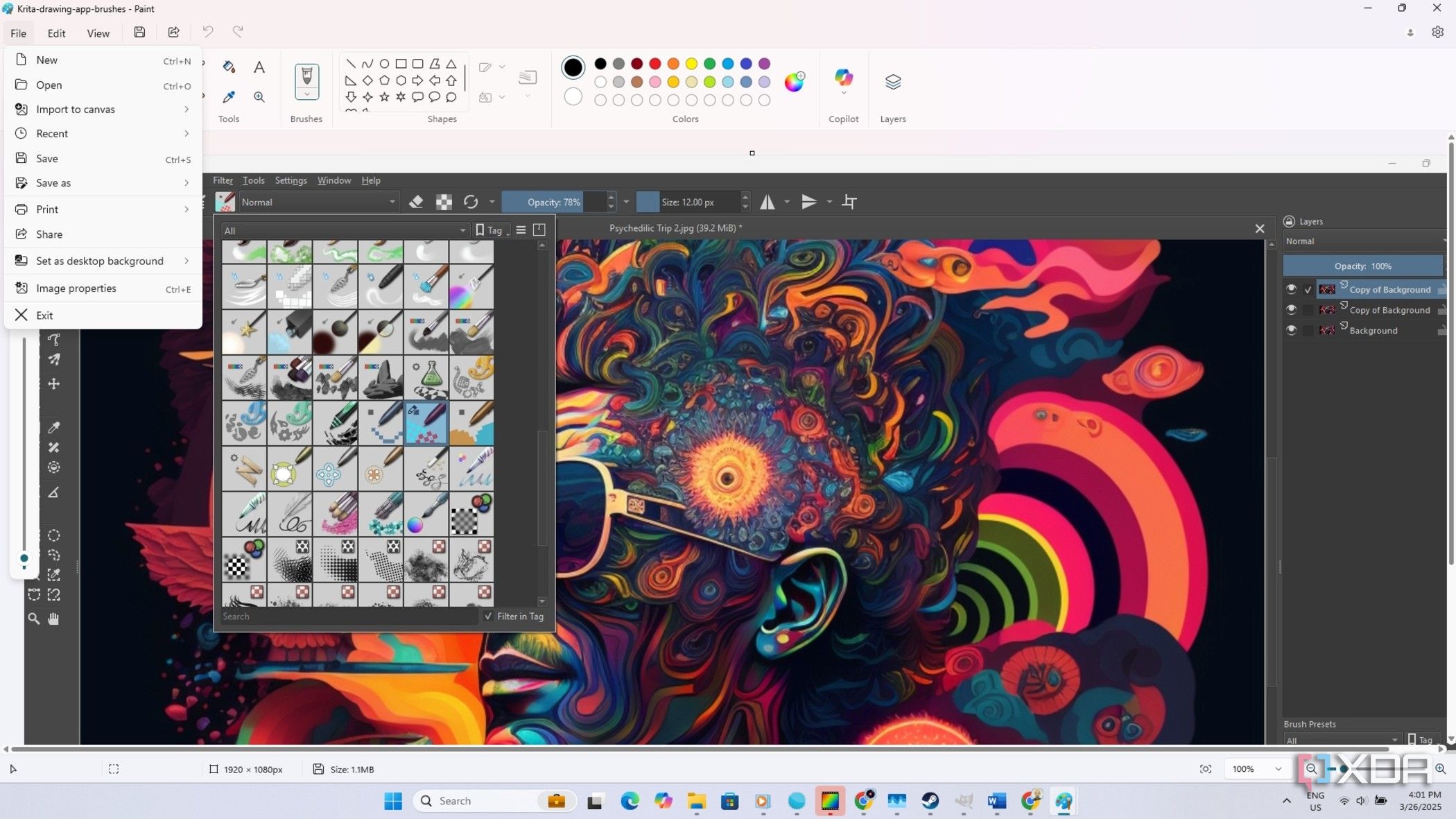Select the Fill bucket tool in Paint
The width and height of the screenshot is (1456, 819).
tap(229, 67)
